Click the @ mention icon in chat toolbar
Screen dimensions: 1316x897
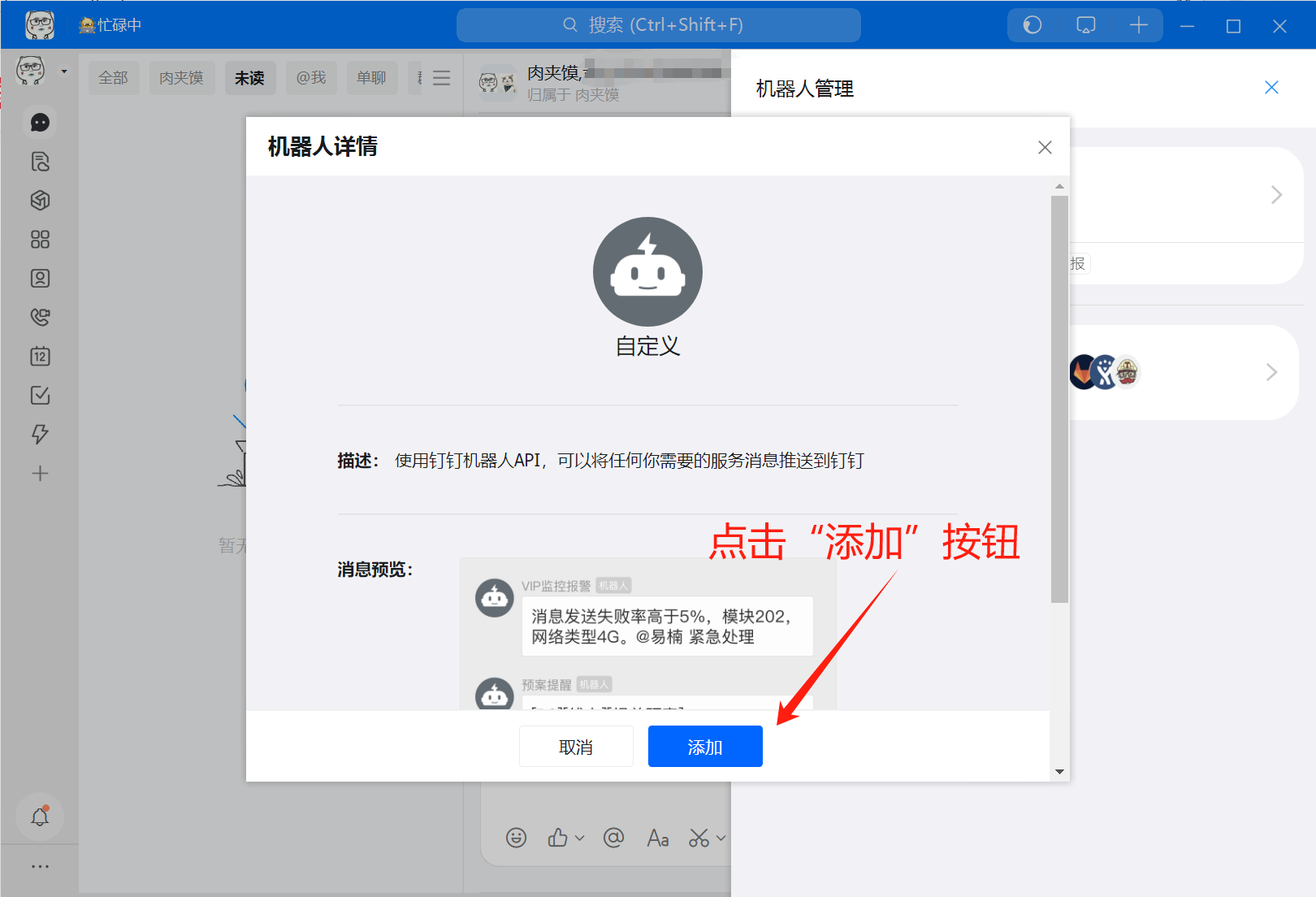(614, 838)
